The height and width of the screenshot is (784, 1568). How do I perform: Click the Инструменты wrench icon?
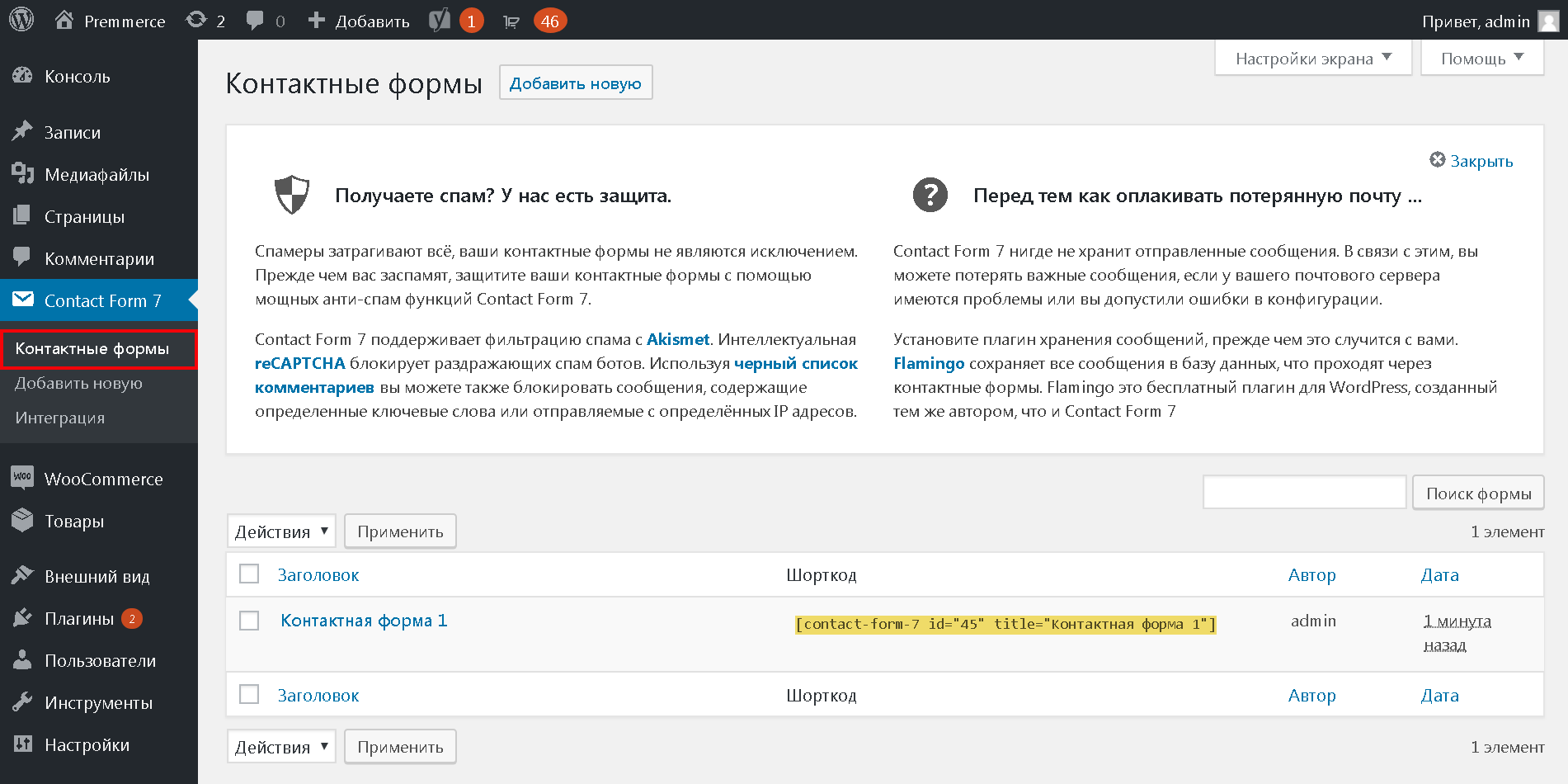pos(22,701)
